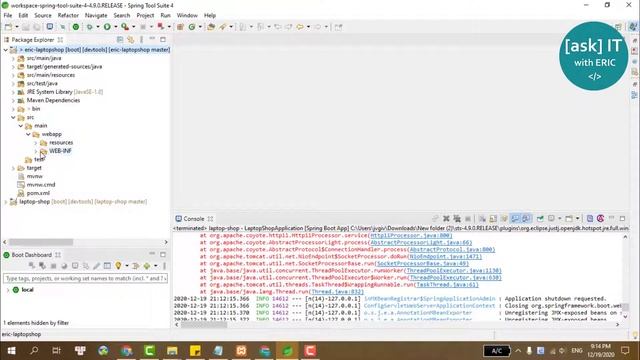The height and width of the screenshot is (360, 640).
Task: Select pom.xml in Package Explorer
Action: coord(38,193)
